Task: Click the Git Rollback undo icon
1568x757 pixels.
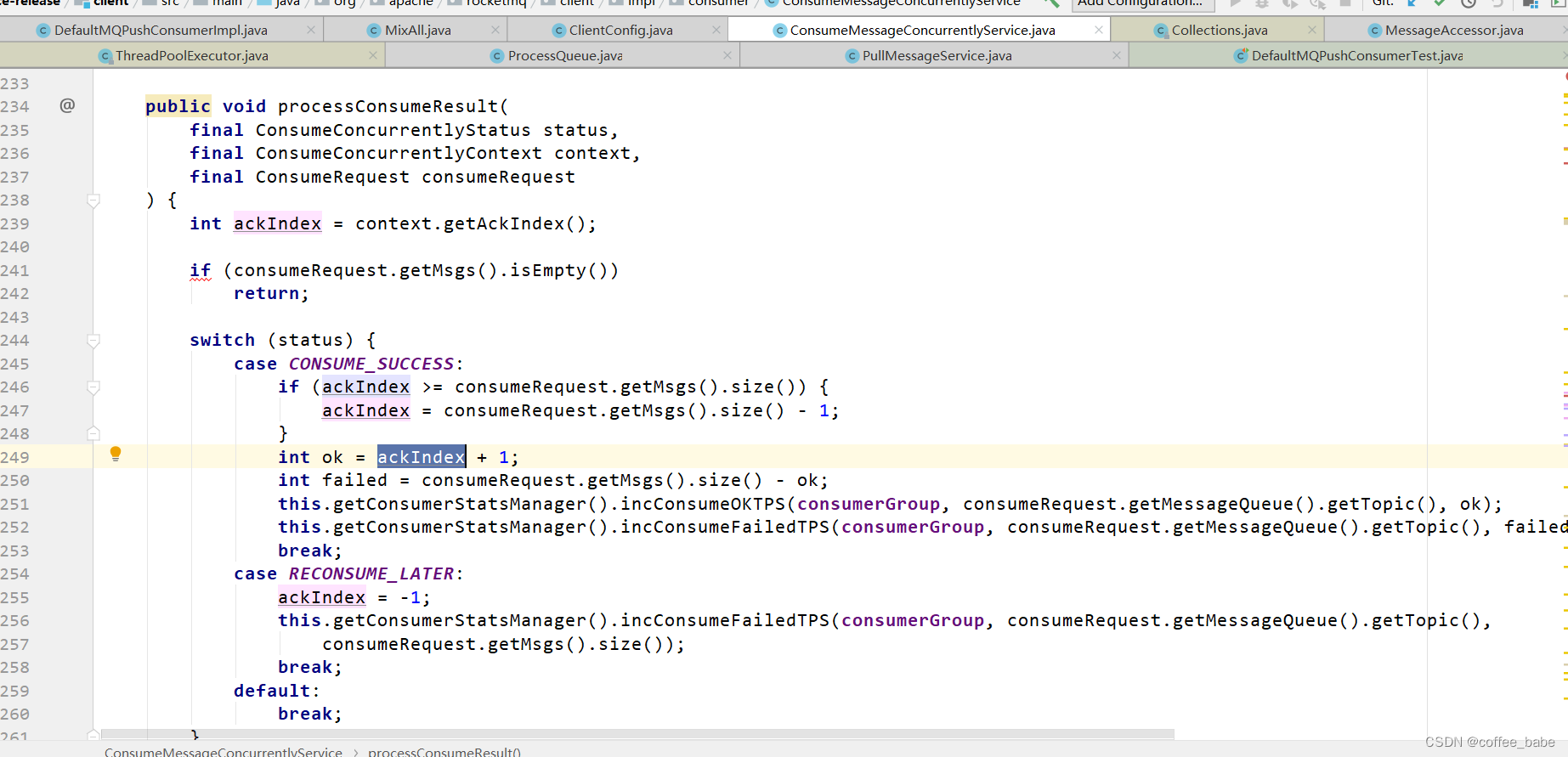Action: 1497,3
